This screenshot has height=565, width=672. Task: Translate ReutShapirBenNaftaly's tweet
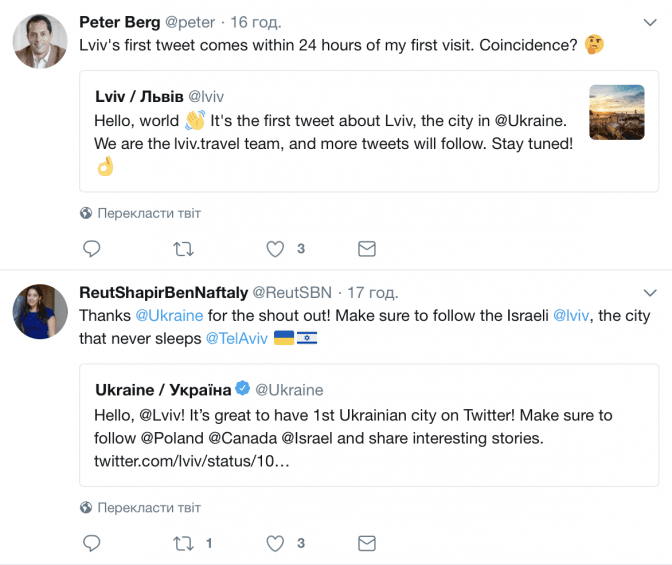pos(140,507)
